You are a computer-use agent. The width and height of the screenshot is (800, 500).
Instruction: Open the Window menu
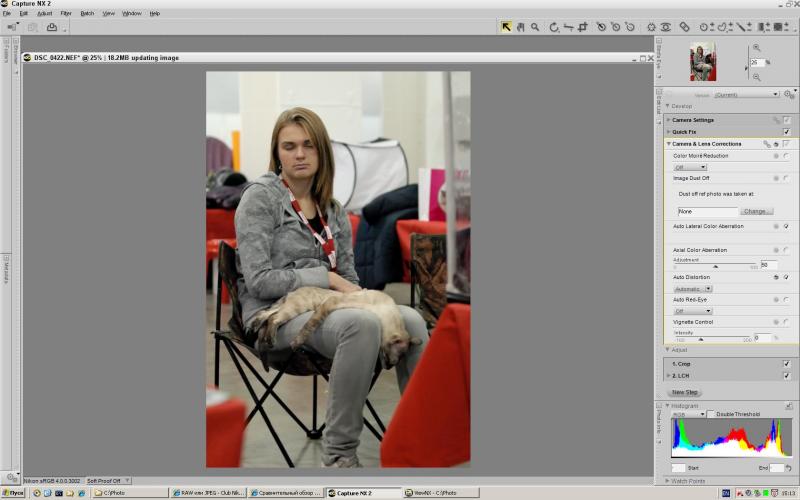pyautogui.click(x=132, y=13)
